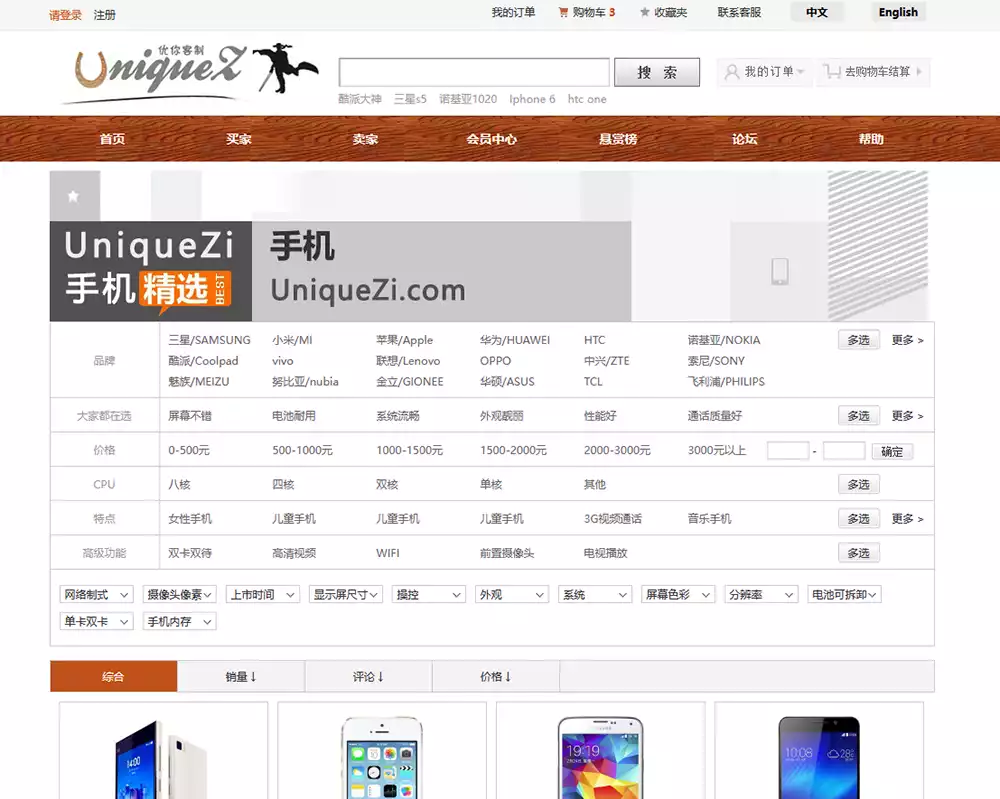Viewport: 1000px width, 799px height.
Task: Switch language to English
Action: [x=898, y=12]
